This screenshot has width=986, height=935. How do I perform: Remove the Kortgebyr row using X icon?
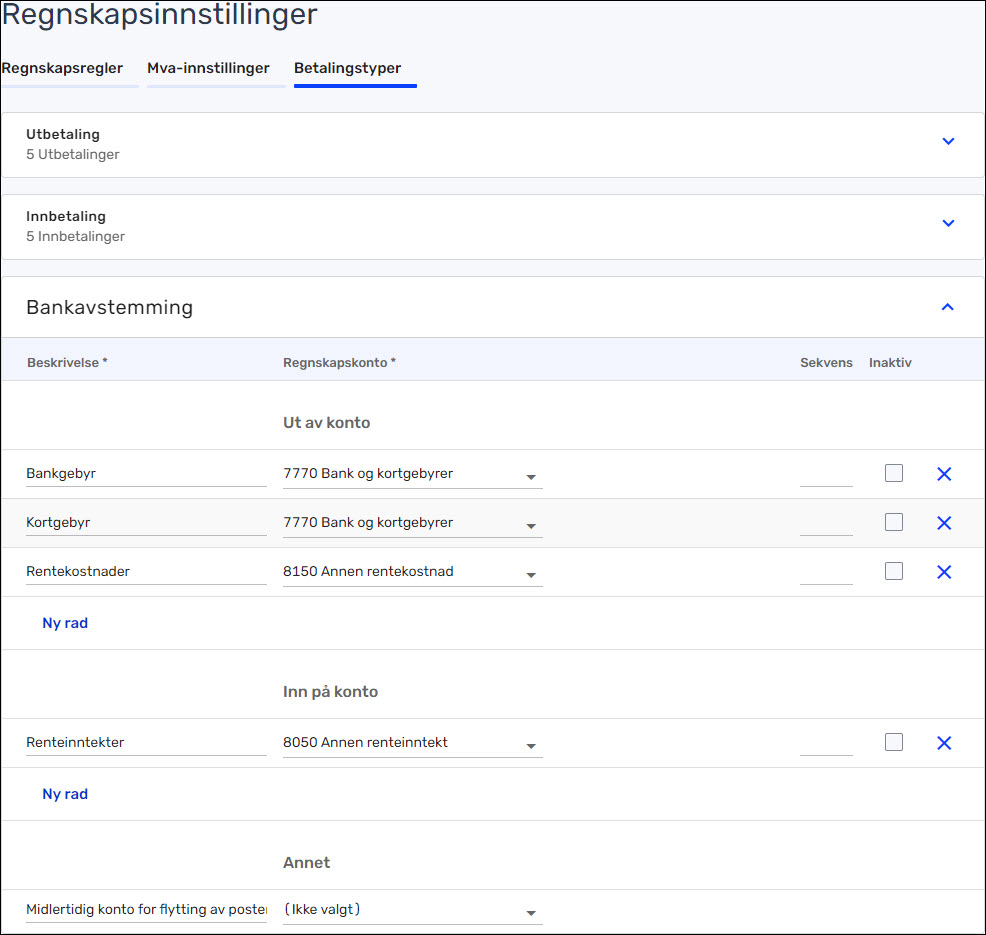[943, 523]
